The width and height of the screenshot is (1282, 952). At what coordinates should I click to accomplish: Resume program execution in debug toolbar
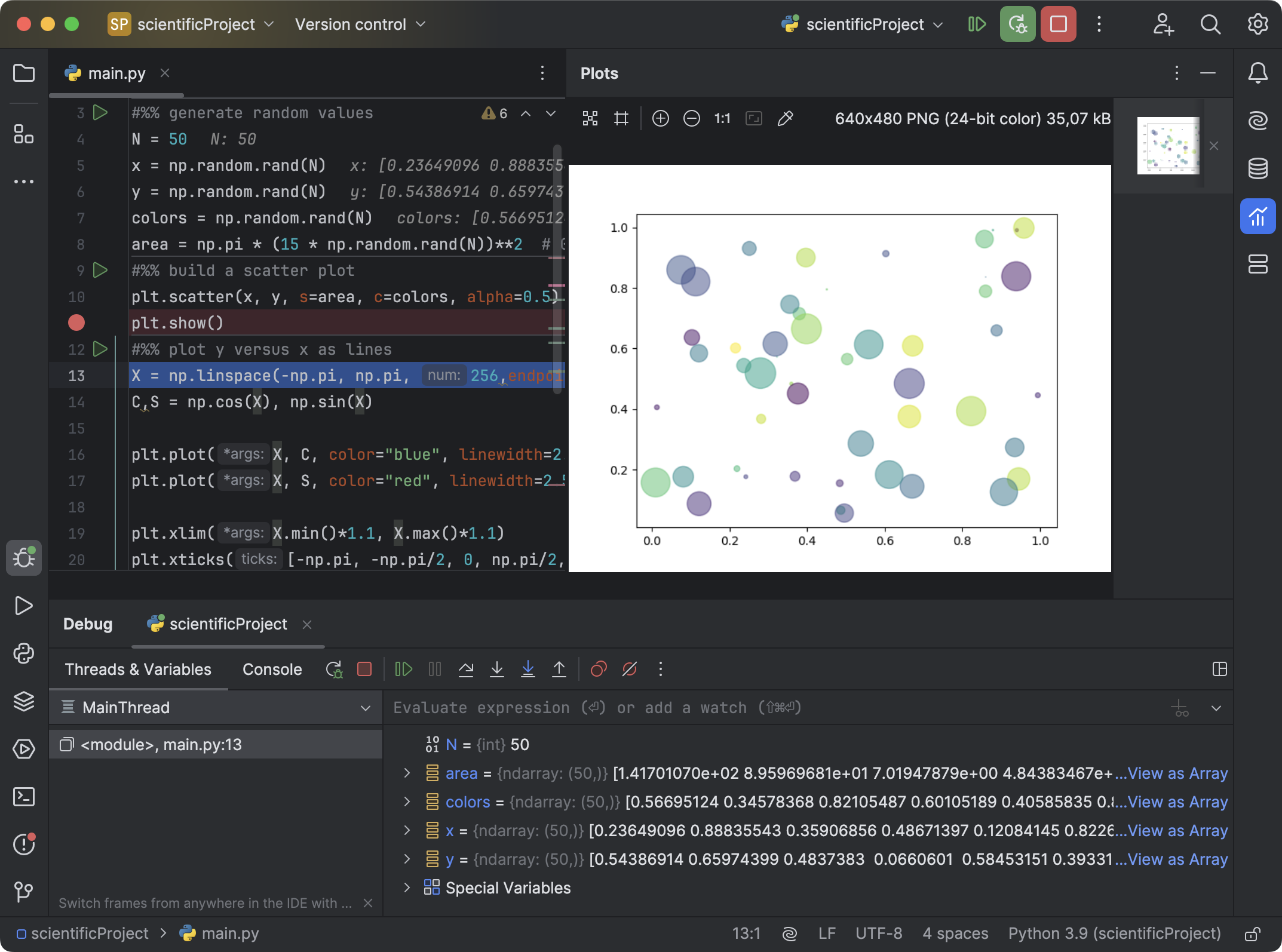[403, 669]
